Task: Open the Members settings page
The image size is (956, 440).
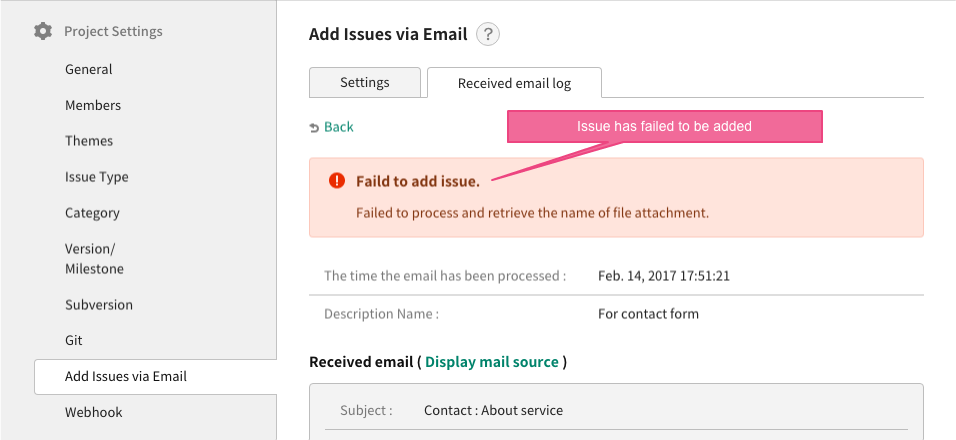Action: [x=93, y=105]
